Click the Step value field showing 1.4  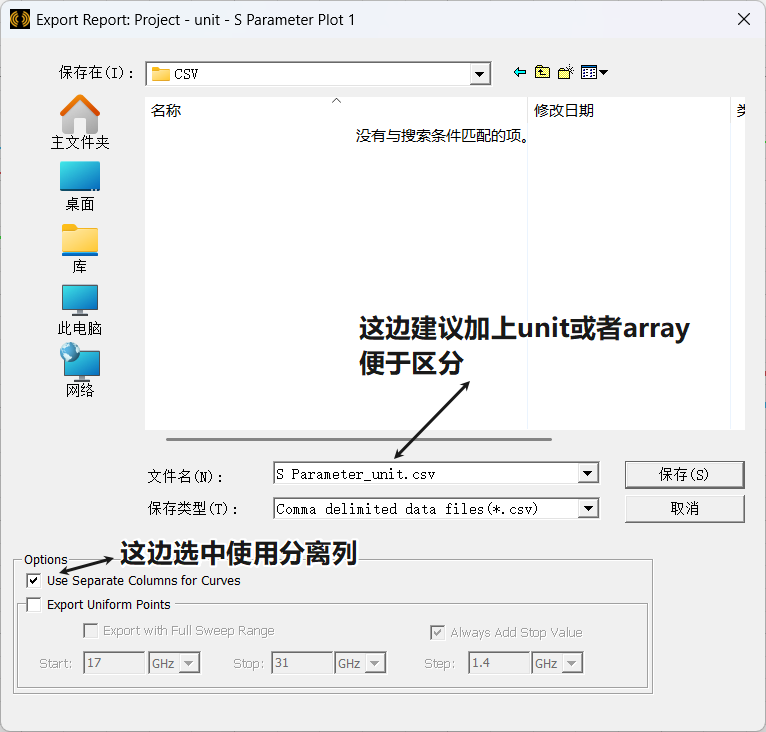click(x=499, y=663)
